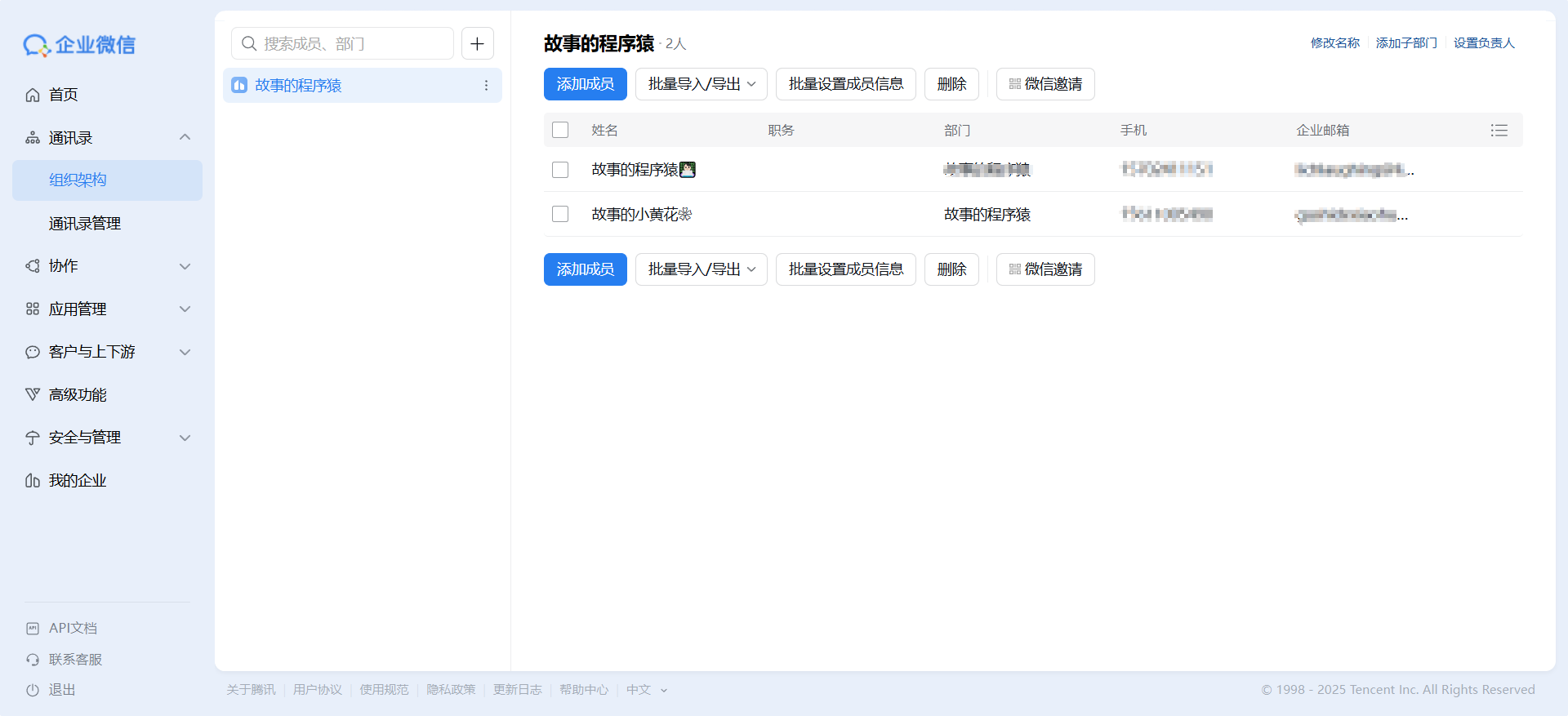Select 组织架构 in the sidebar
Screen dimensions: 1568x716
(x=78, y=180)
